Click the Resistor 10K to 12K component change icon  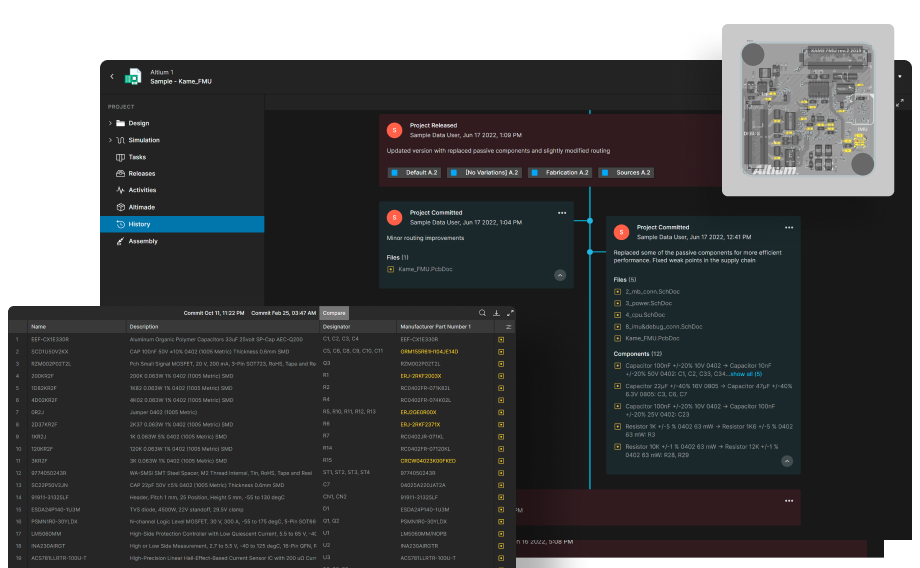[617, 447]
